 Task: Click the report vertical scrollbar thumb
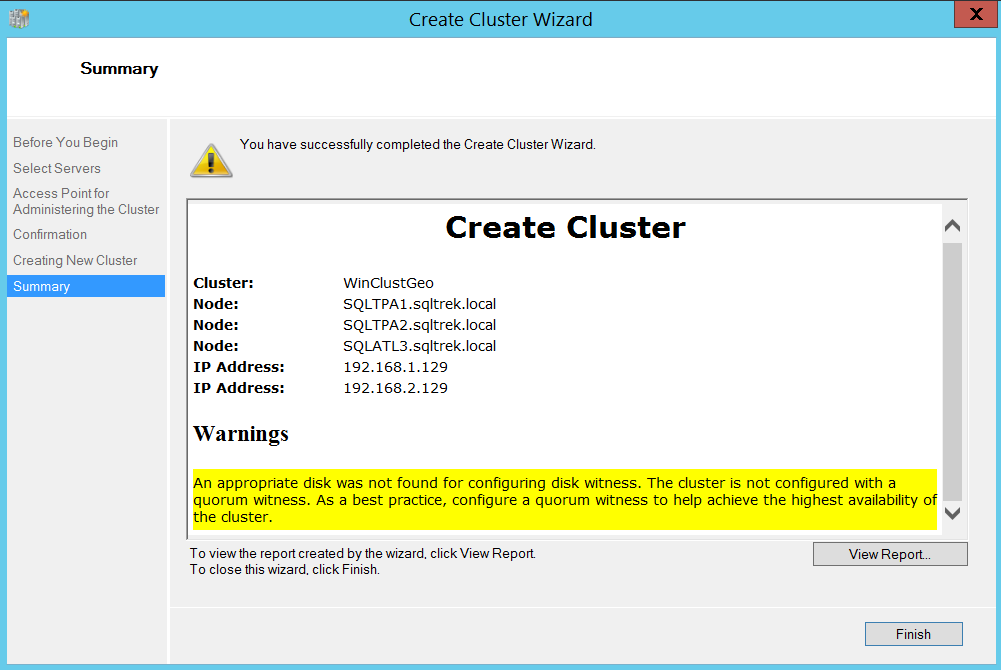point(952,371)
